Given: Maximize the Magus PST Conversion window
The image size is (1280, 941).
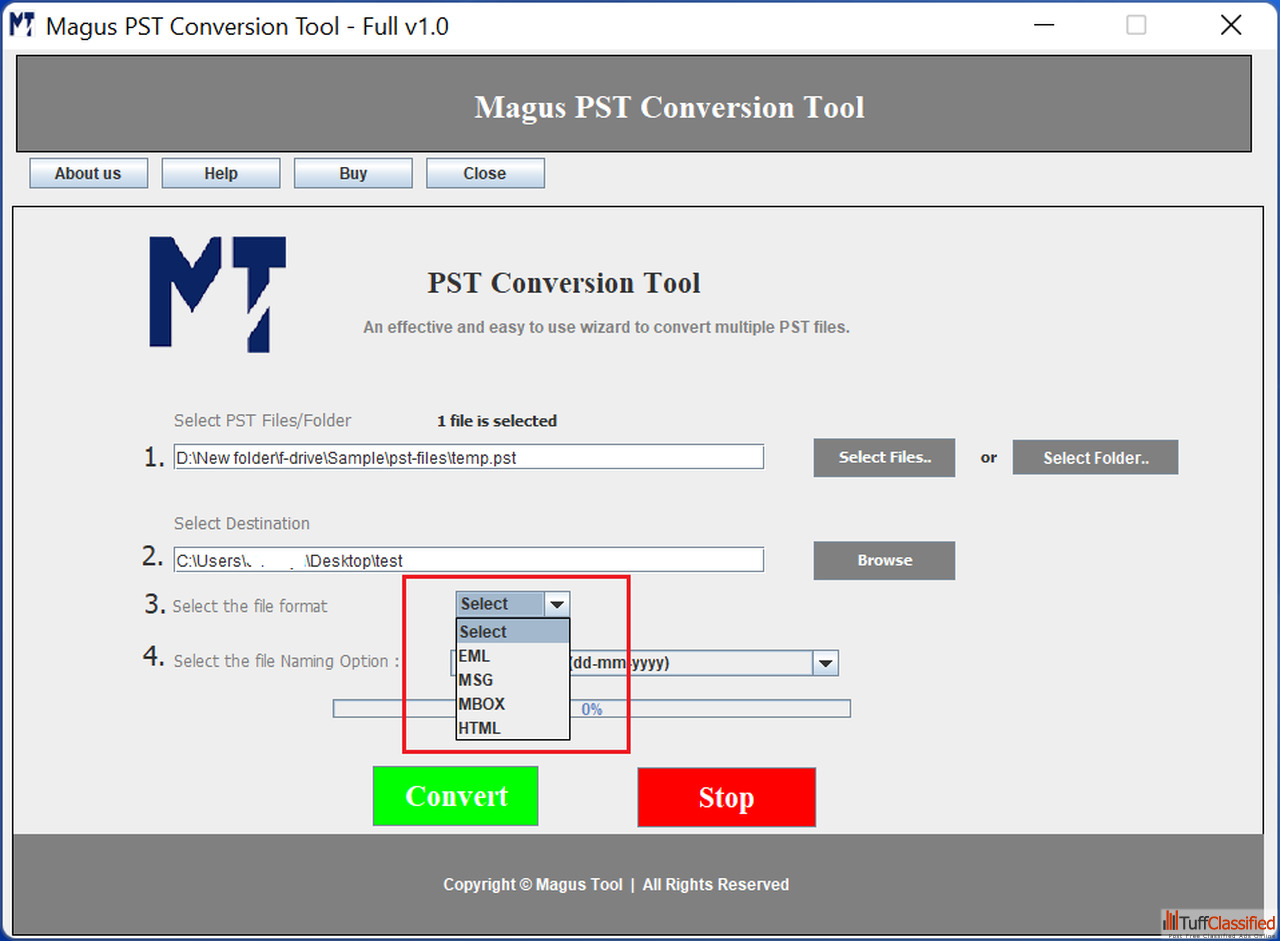Looking at the screenshot, I should pos(1136,25).
